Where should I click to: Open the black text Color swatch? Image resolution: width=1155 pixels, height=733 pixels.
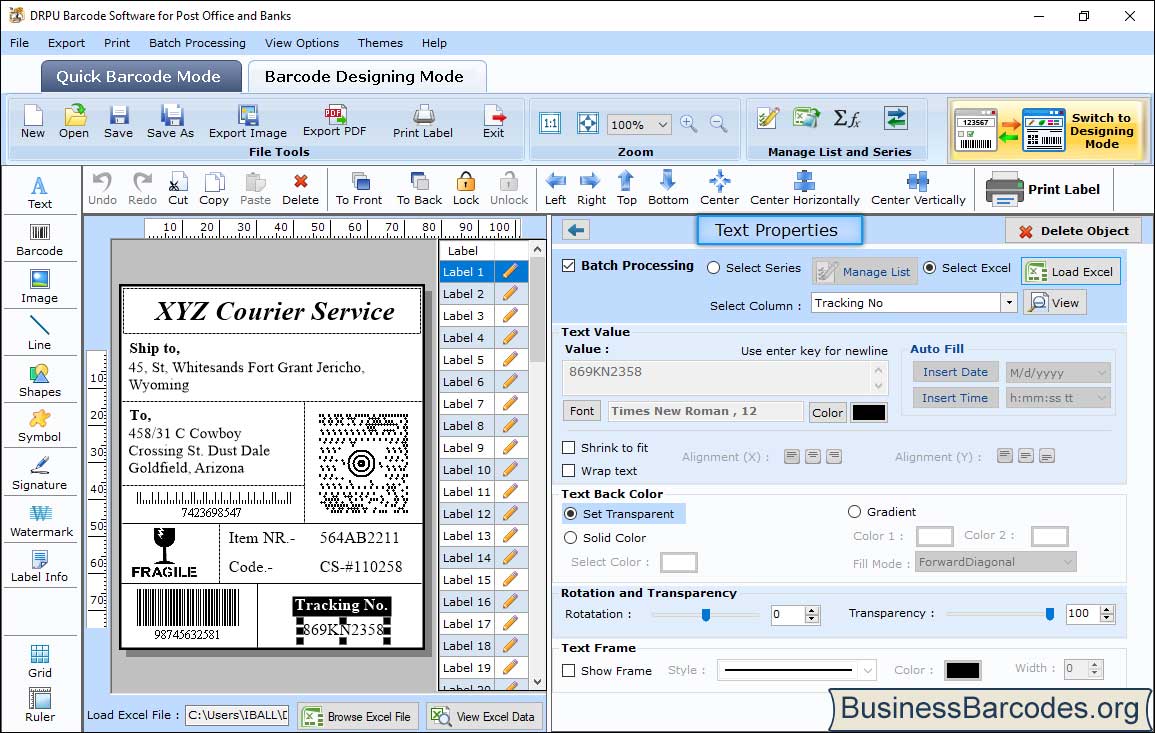[868, 413]
